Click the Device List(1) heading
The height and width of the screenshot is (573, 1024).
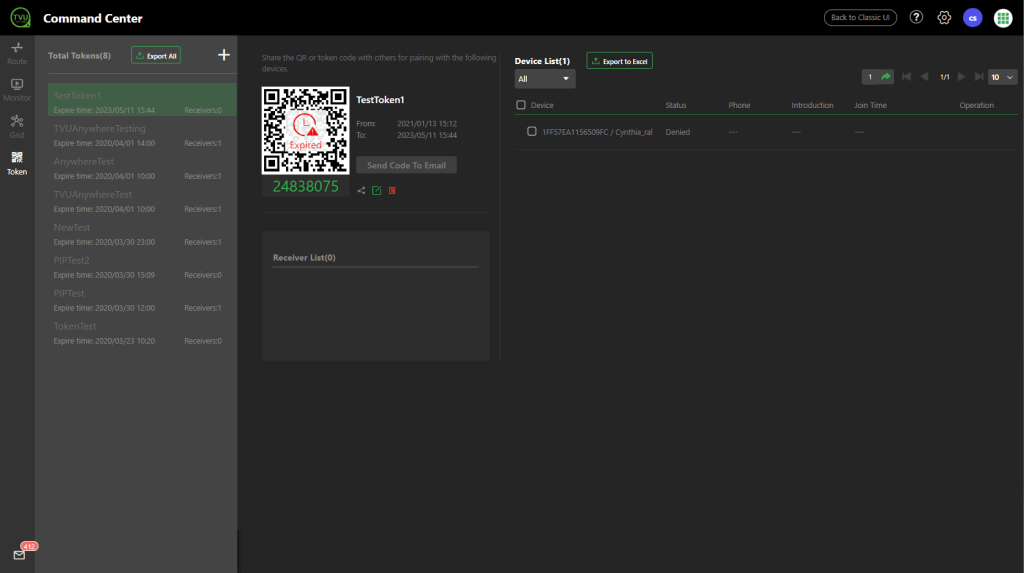(x=542, y=61)
